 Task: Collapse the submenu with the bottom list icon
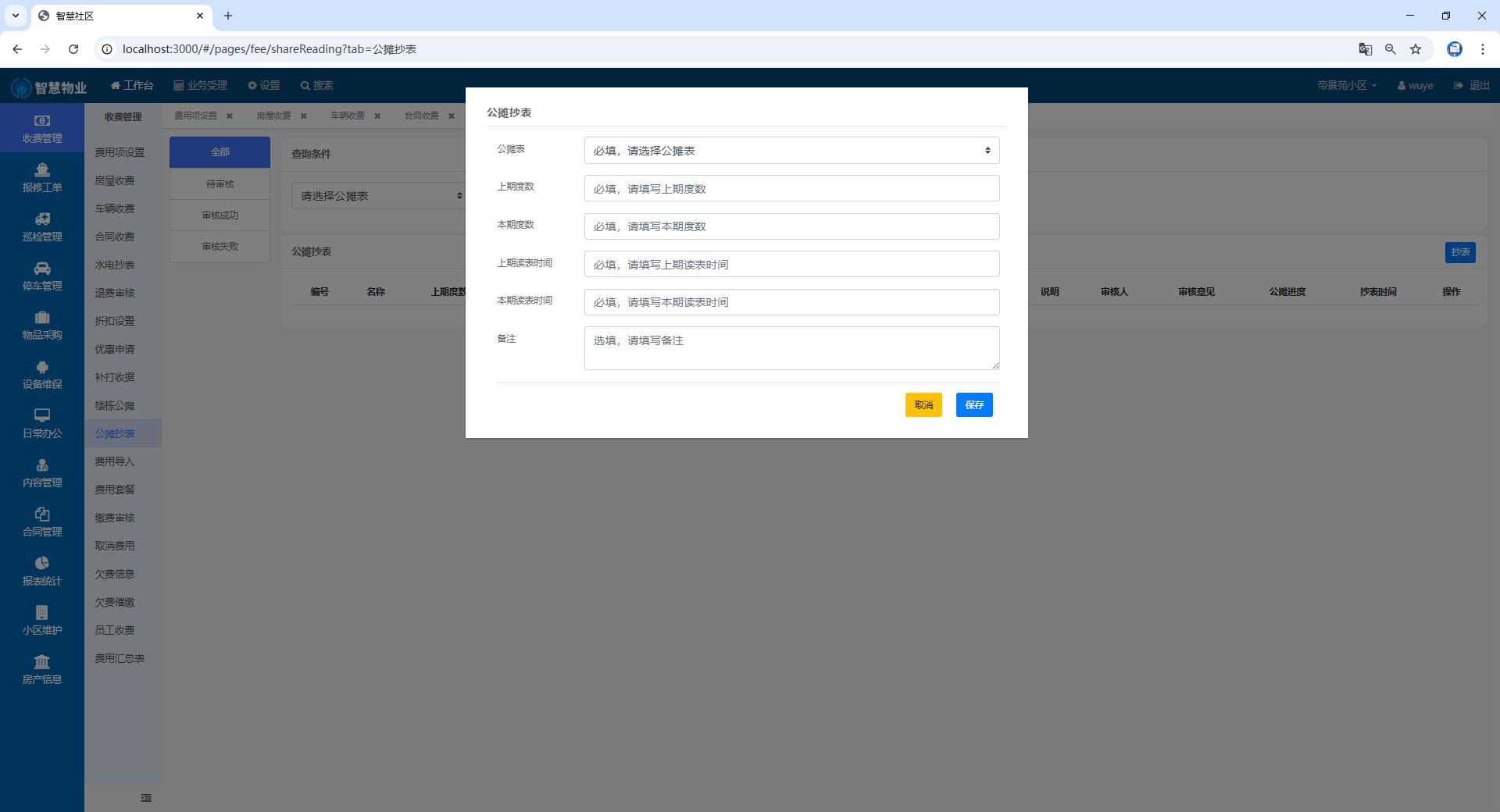(146, 798)
